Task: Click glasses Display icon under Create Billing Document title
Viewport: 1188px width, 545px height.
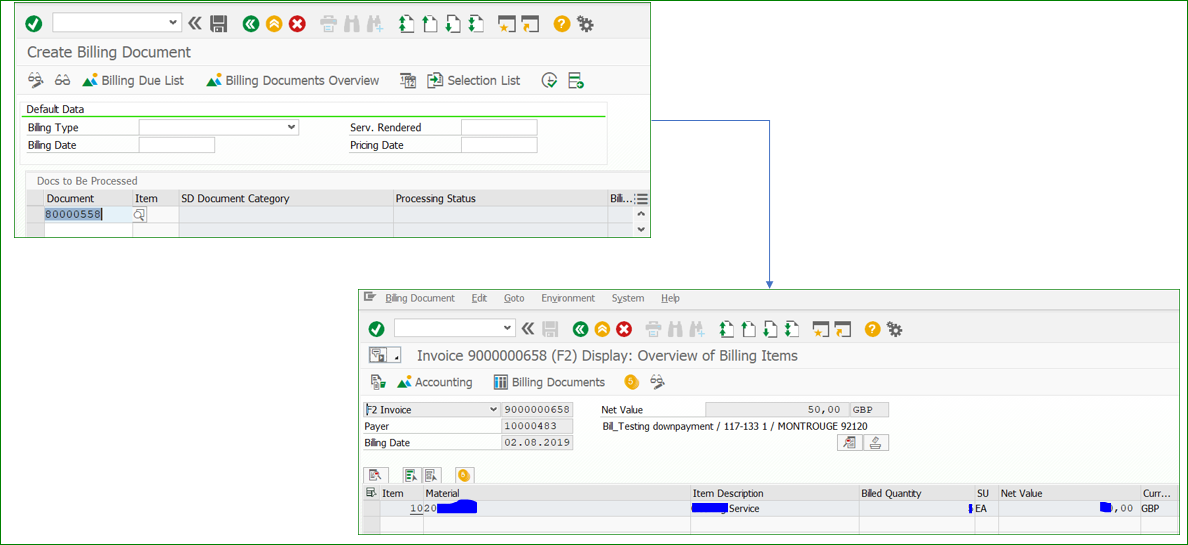Action: (x=62, y=80)
